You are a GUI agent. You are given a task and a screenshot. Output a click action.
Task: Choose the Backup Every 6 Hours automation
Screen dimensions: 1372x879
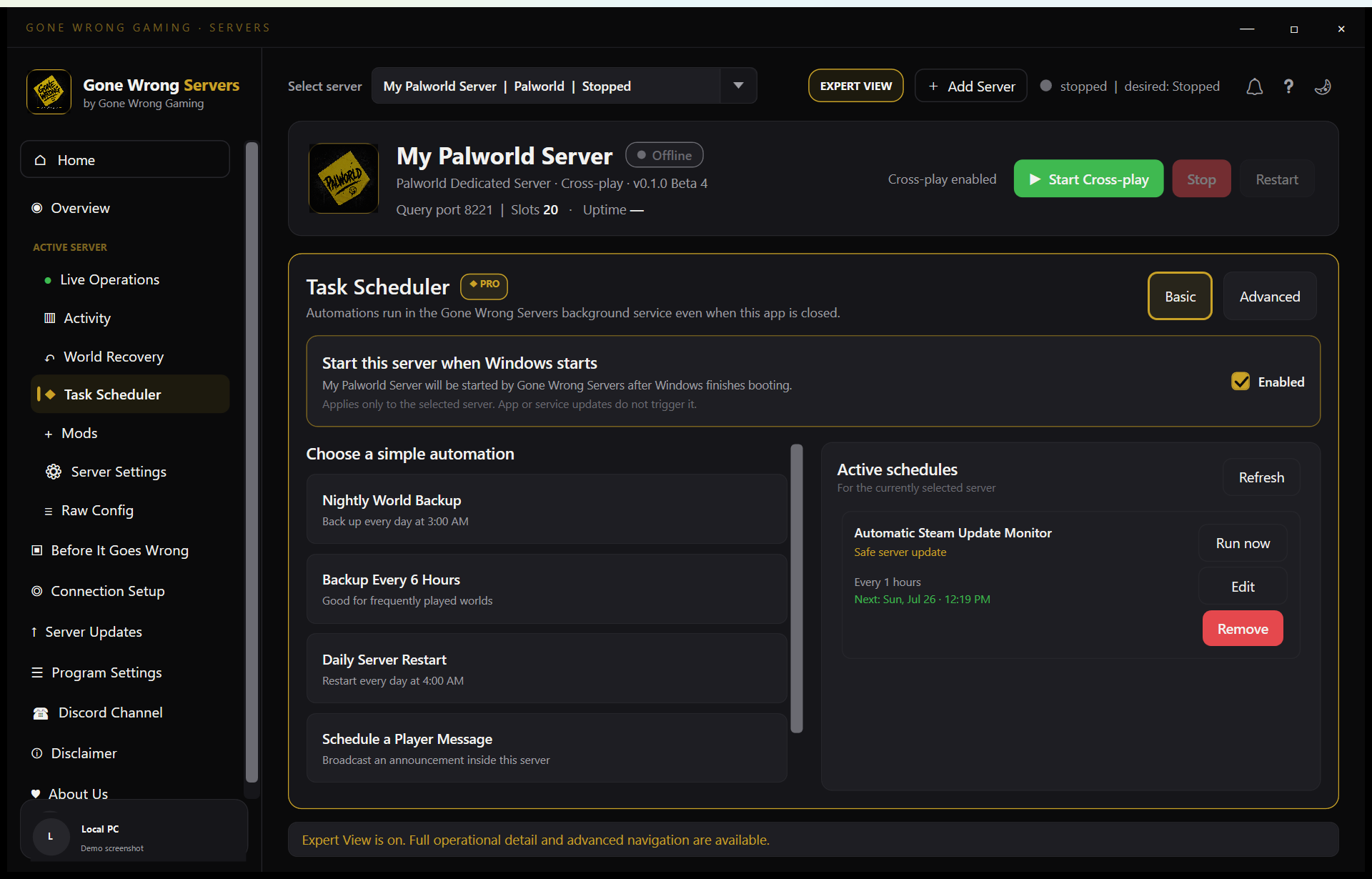[x=547, y=589]
